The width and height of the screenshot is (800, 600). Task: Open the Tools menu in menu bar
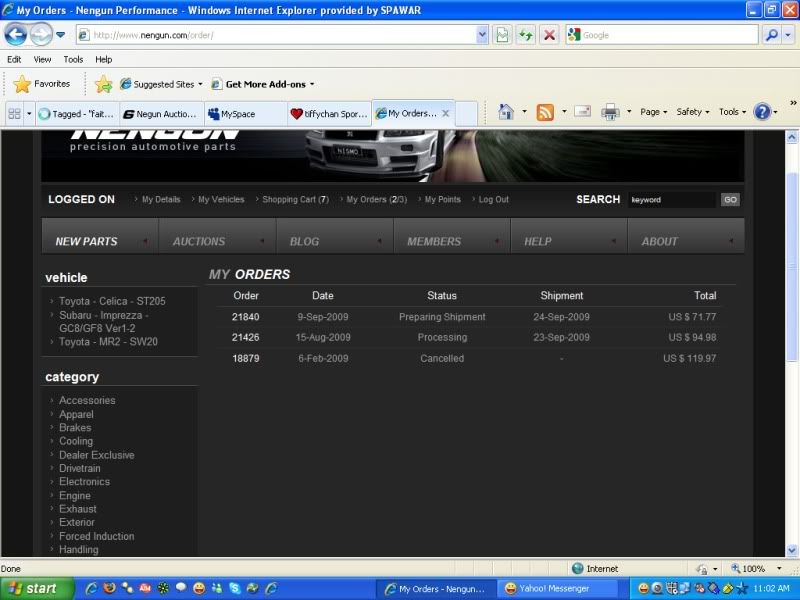tap(73, 59)
